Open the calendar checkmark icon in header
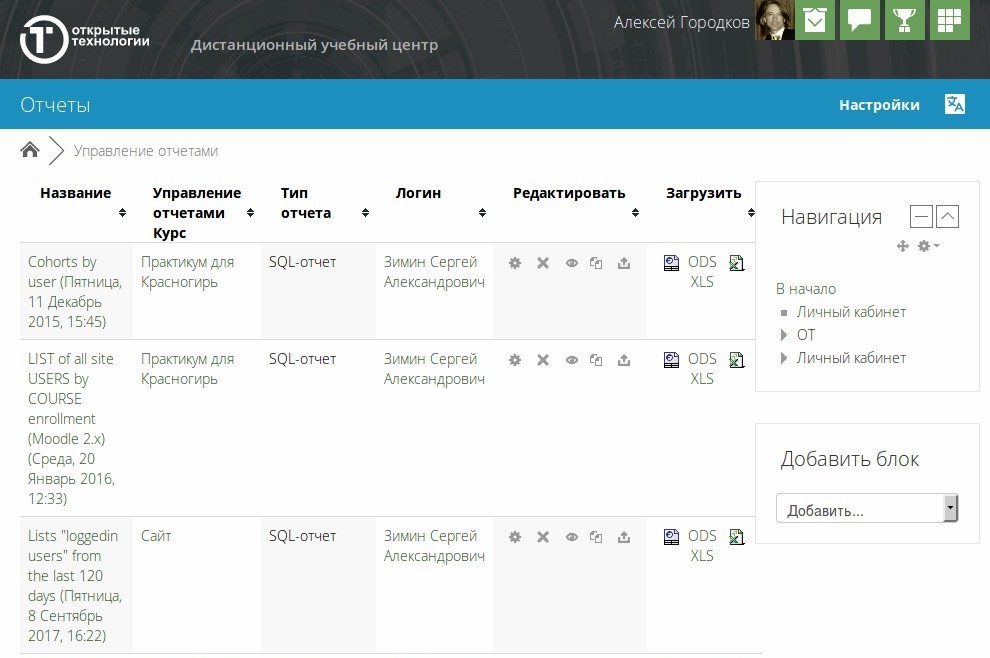The image size is (990, 658). (x=814, y=20)
